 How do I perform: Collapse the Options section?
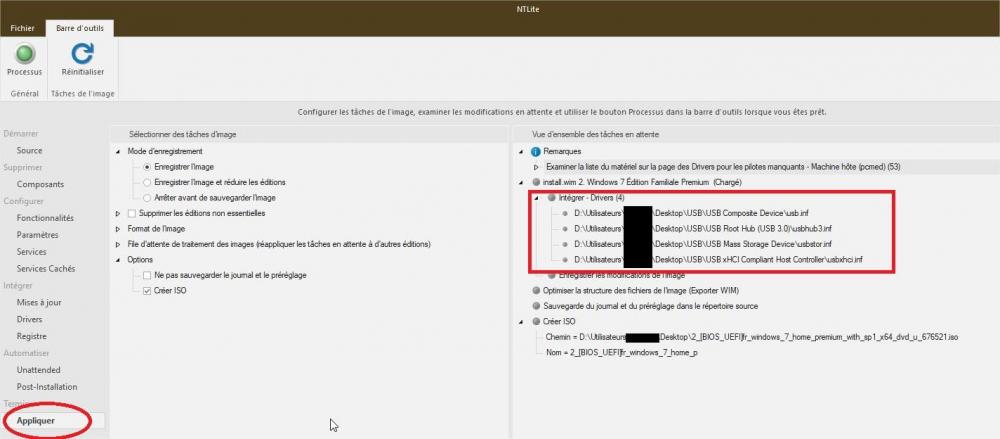(x=118, y=260)
